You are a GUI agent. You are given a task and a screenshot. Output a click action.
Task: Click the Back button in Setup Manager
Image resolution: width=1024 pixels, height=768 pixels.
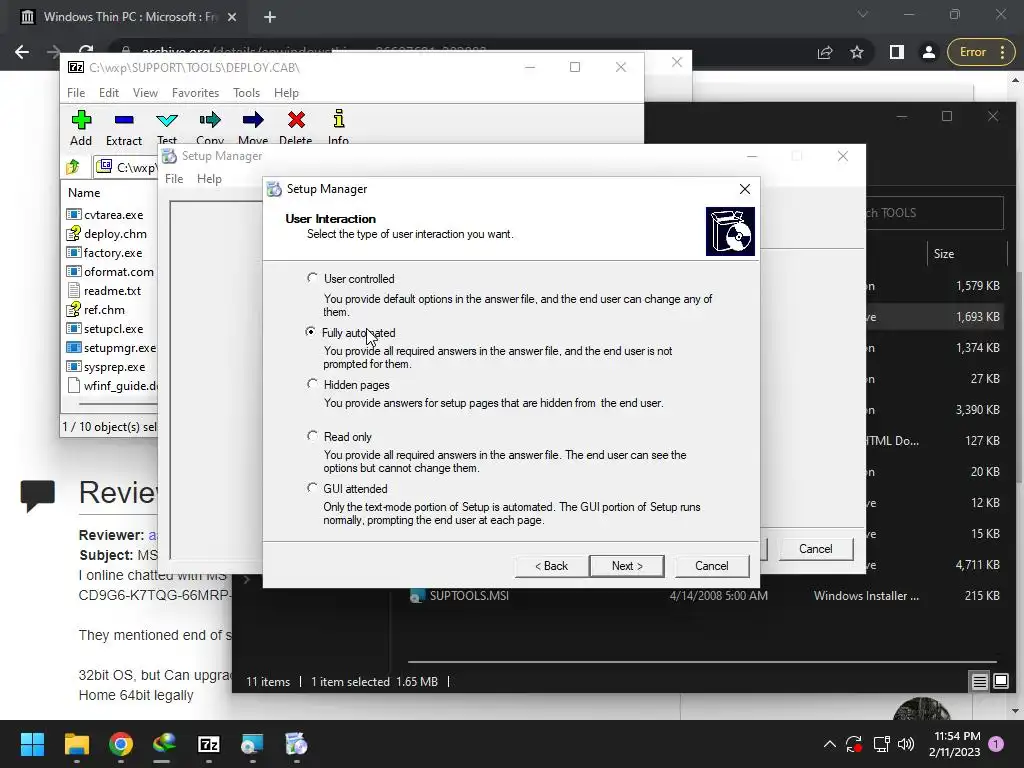[x=552, y=566]
